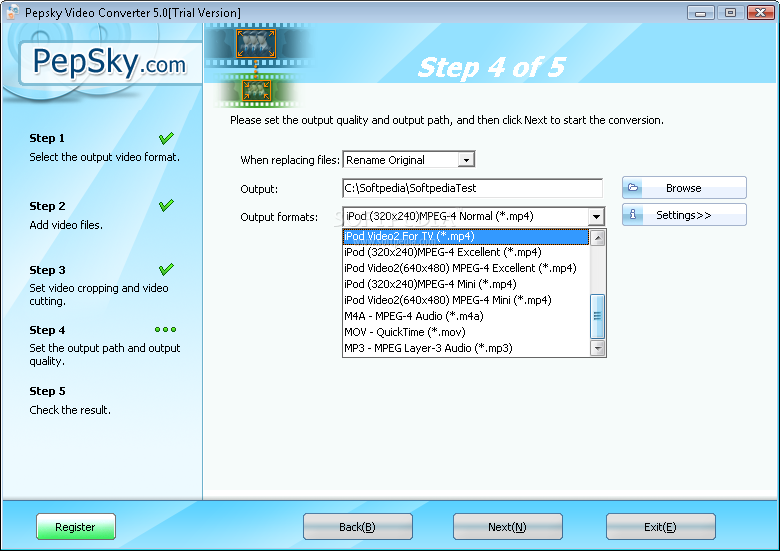
Task: Choose iPod Video2(640x480) MPEG-4 Excellent
Action: point(466,268)
